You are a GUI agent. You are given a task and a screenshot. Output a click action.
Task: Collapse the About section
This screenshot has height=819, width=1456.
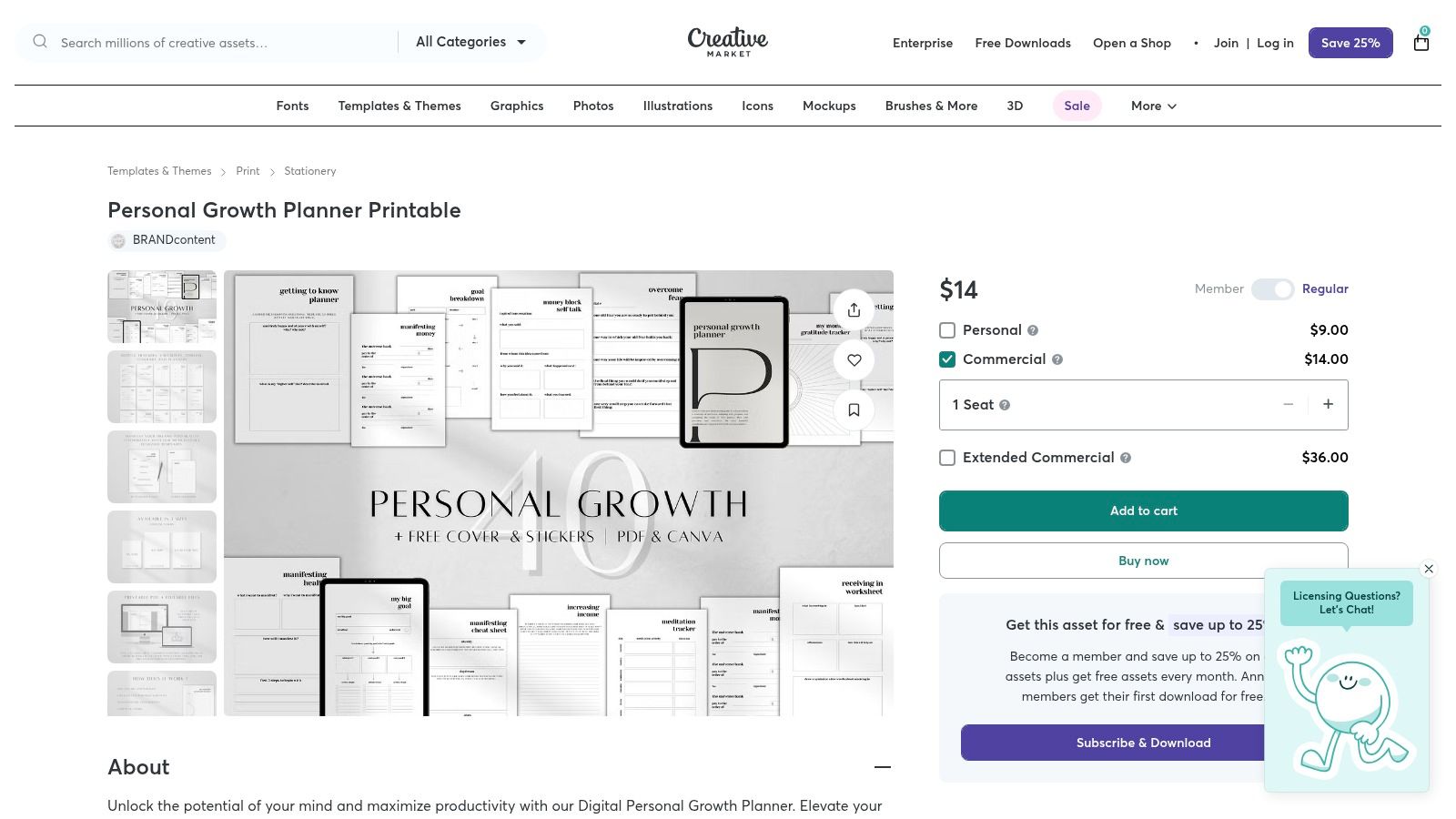tap(882, 767)
